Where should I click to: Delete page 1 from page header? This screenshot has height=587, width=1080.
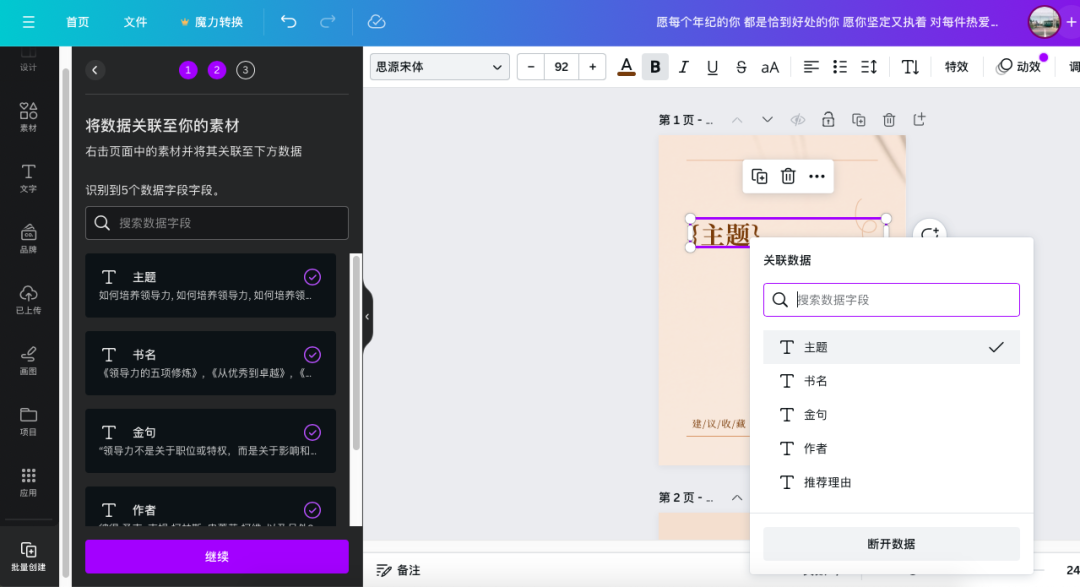point(889,120)
